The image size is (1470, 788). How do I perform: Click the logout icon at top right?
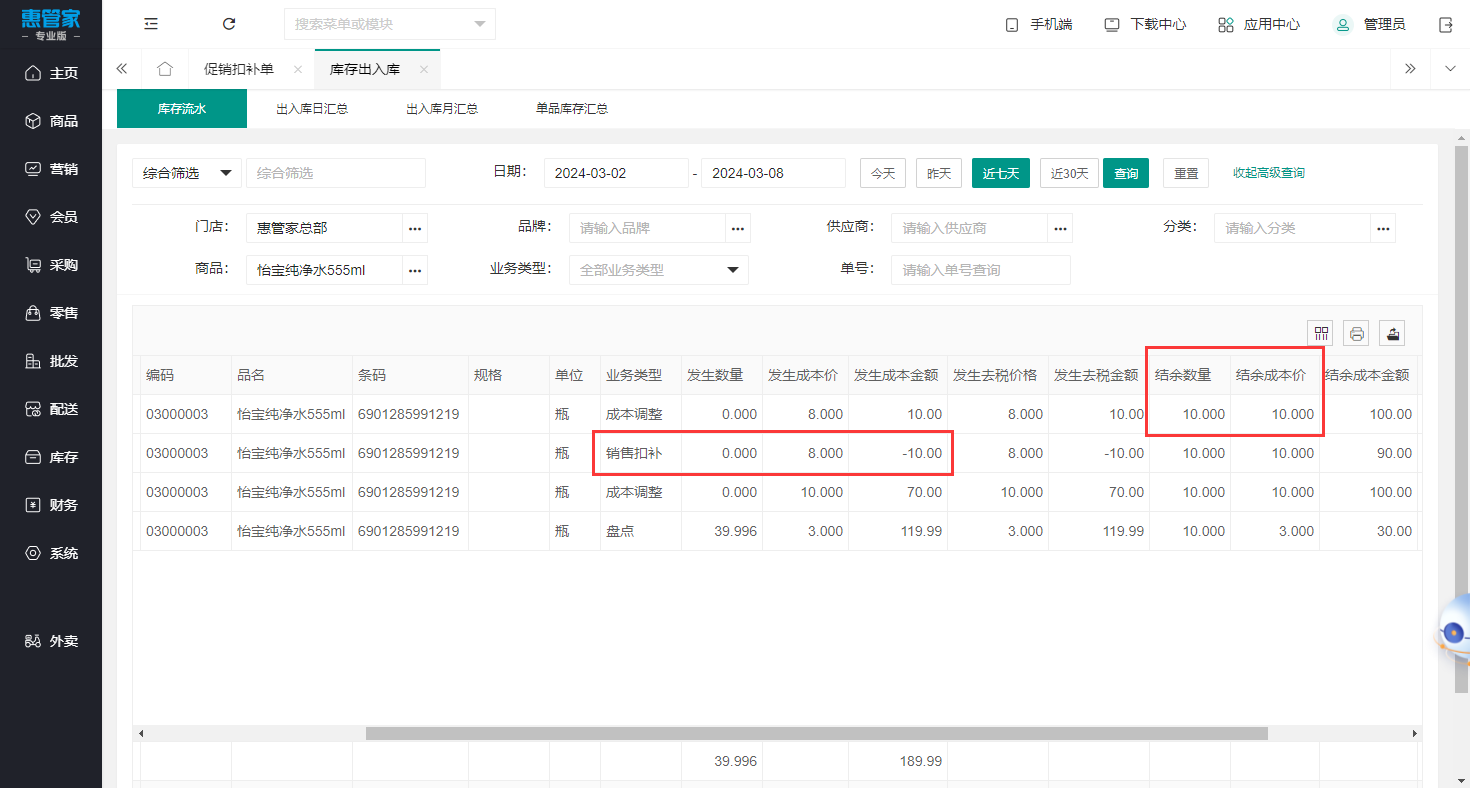(1445, 24)
